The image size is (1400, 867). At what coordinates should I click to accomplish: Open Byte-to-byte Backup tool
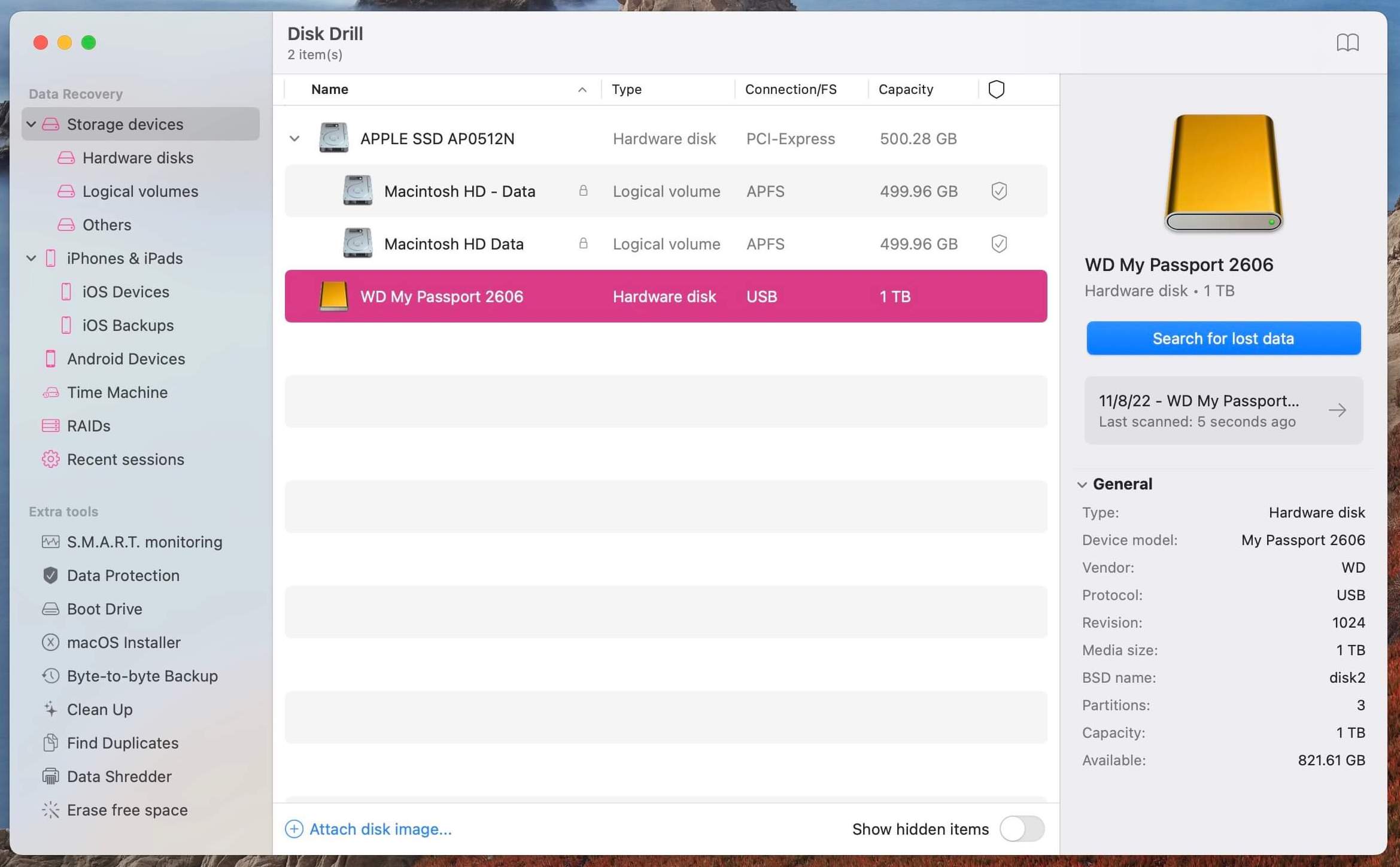[130, 676]
